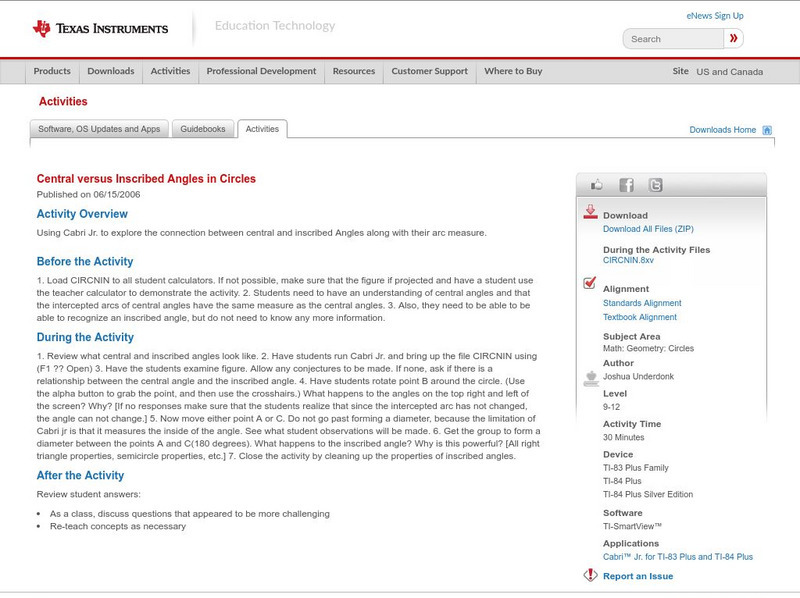Open the Downloads menu
800x598 pixels.
tap(111, 71)
